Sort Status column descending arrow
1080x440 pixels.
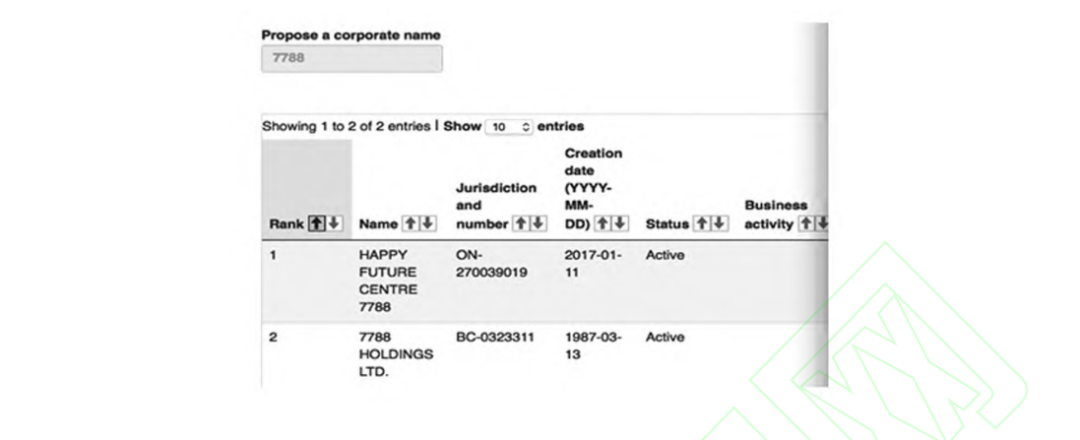pos(719,224)
